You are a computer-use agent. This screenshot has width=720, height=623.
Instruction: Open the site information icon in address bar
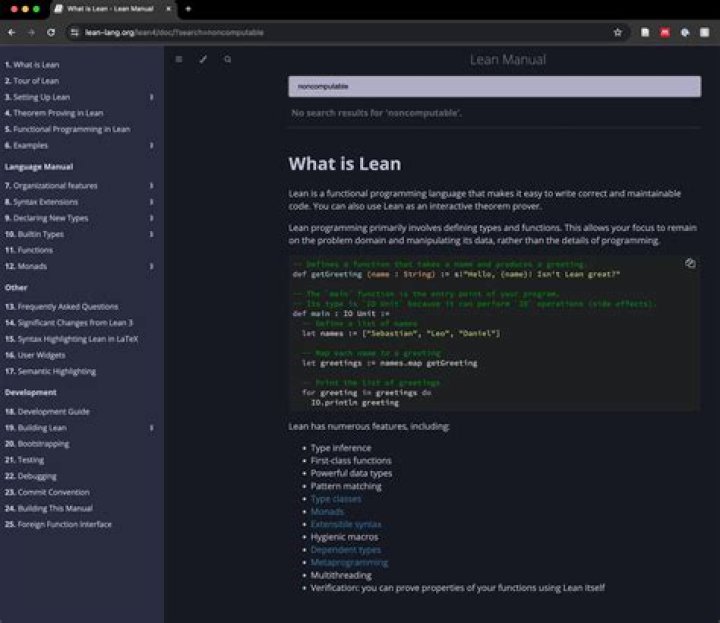point(74,33)
